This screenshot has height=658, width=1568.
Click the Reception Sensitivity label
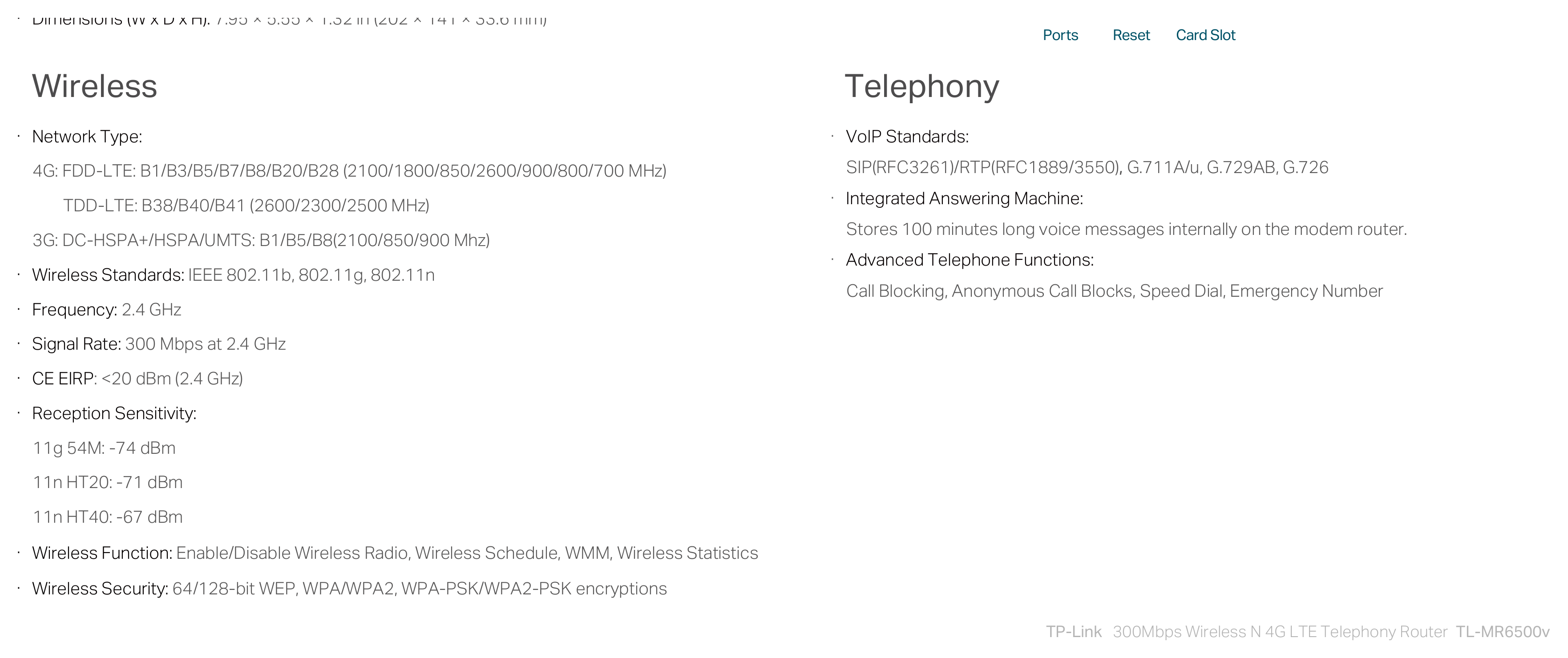coord(114,413)
